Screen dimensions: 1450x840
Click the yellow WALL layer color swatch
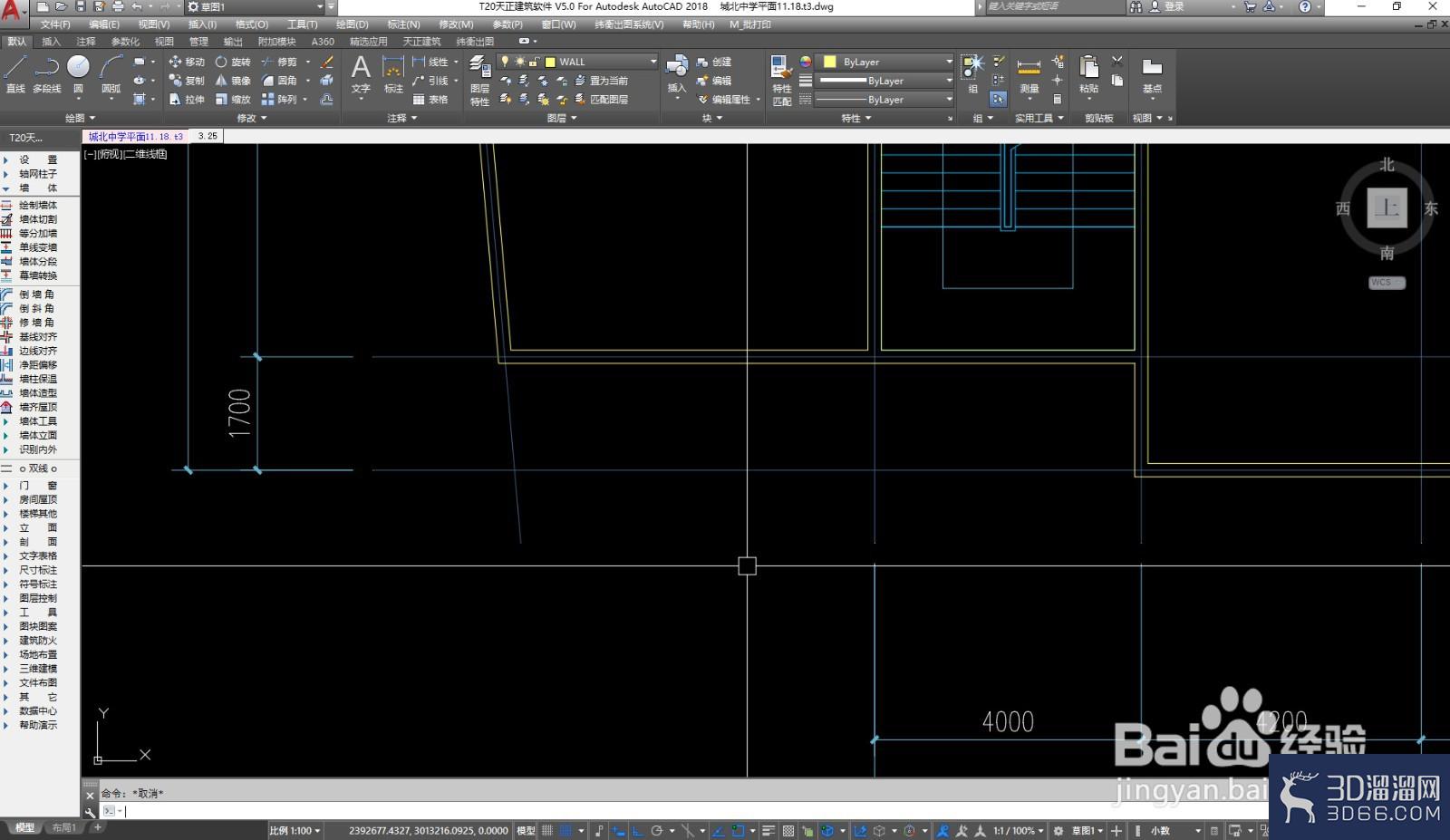pos(550,62)
